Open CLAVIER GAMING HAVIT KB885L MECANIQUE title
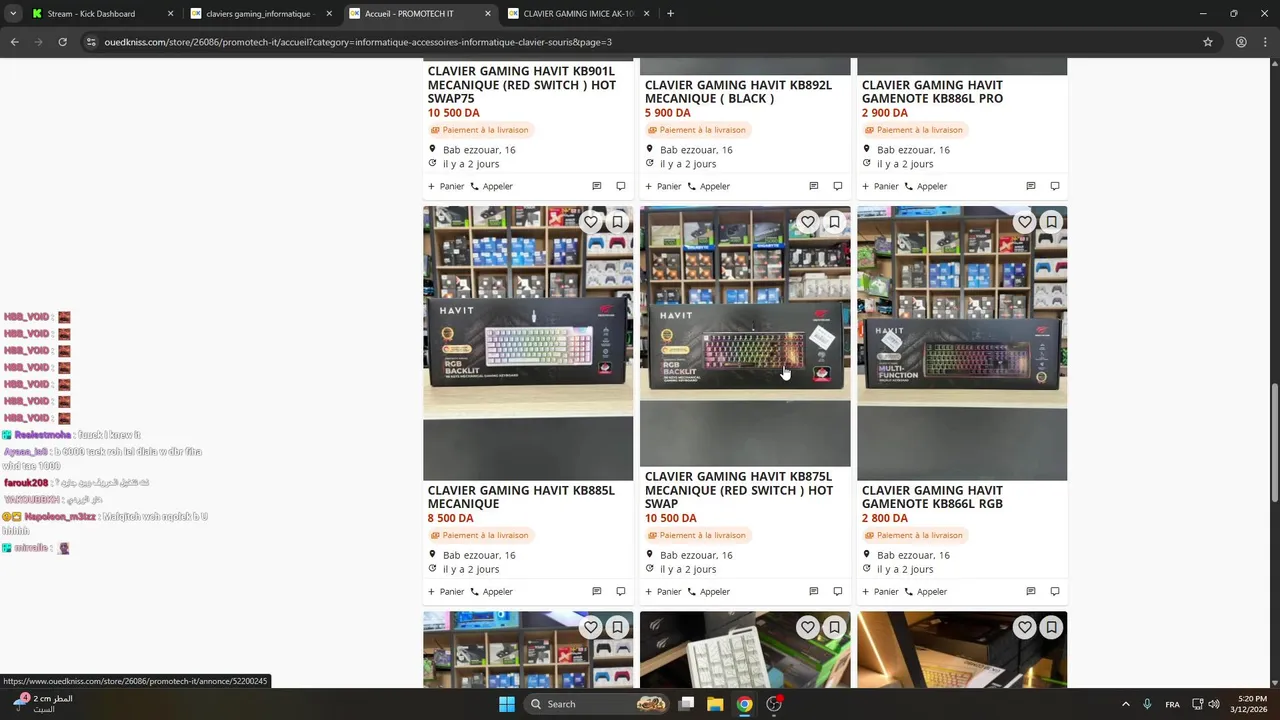This screenshot has height=720, width=1280. pos(521,497)
